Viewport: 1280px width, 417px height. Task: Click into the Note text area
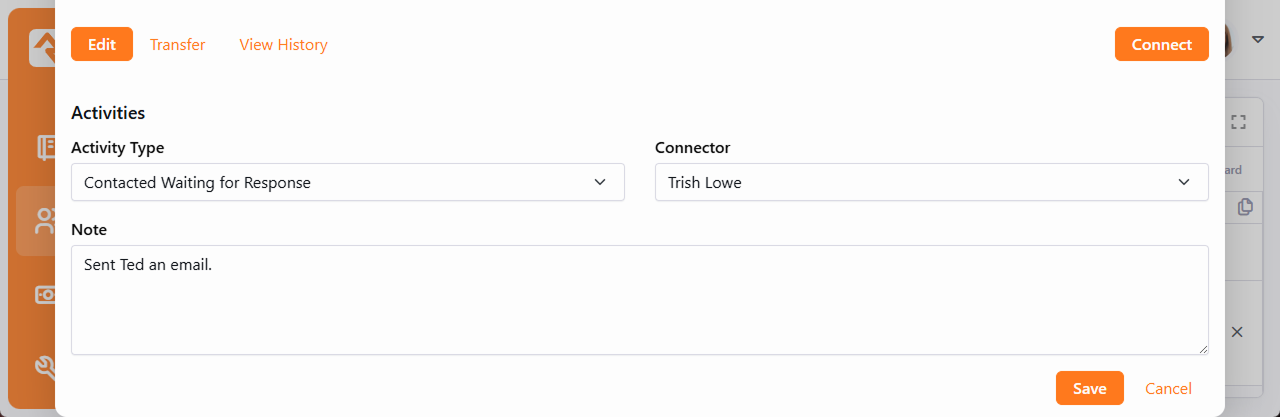point(639,299)
